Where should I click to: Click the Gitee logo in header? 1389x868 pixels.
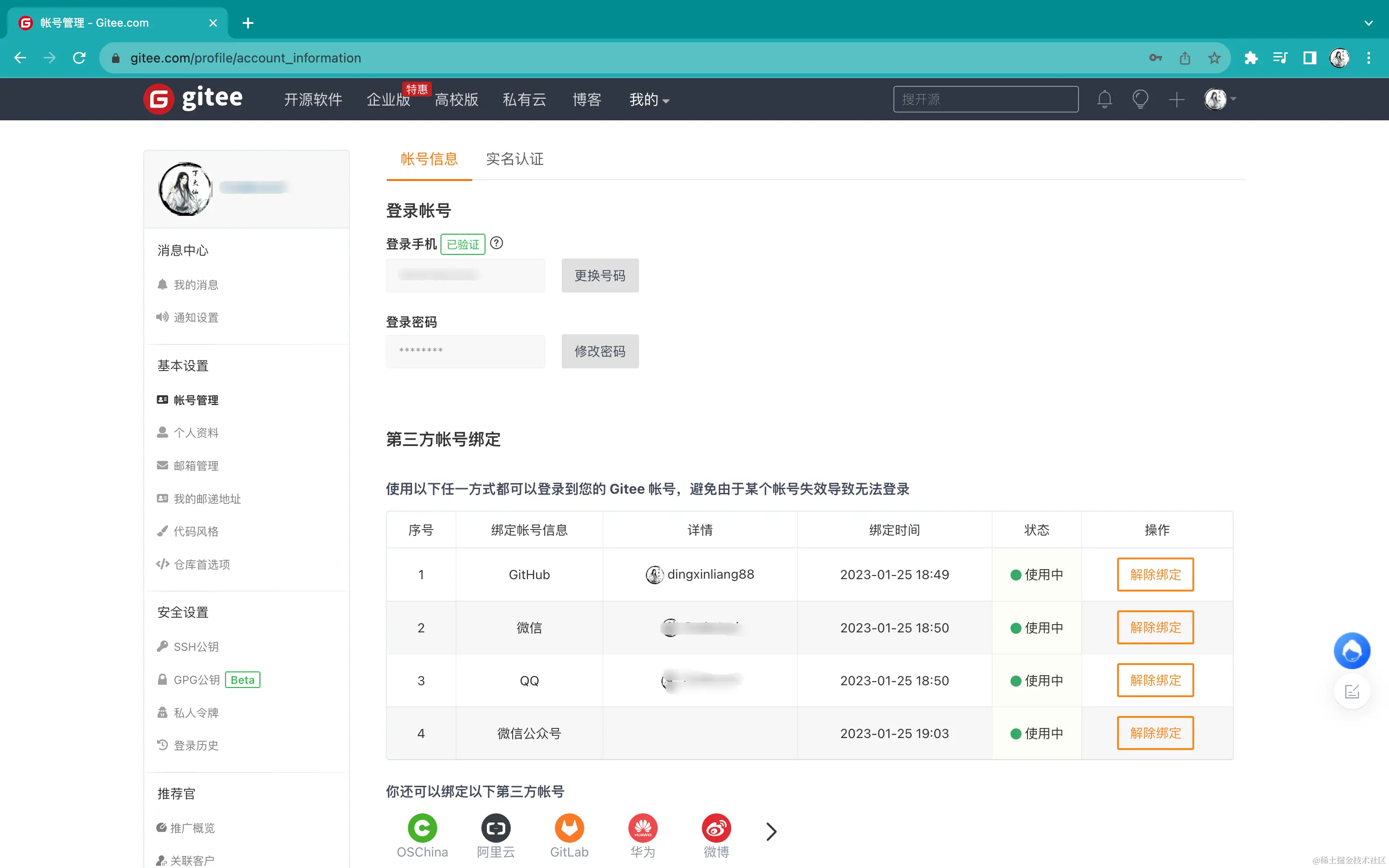click(x=193, y=99)
